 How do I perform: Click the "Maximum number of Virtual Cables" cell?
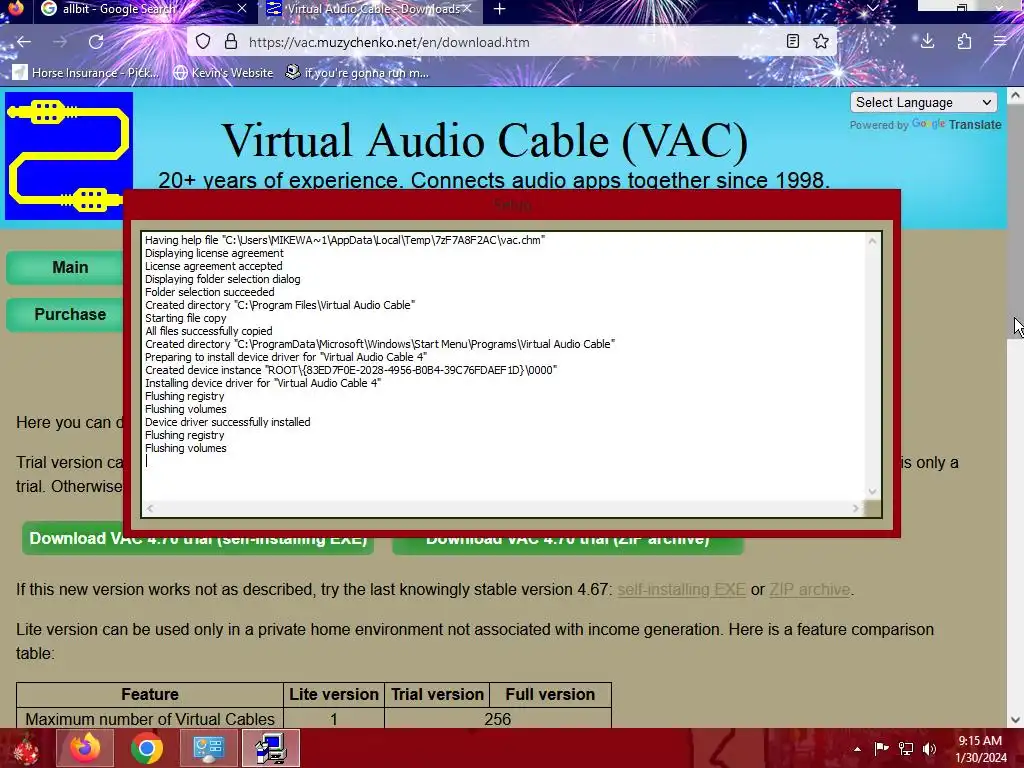(150, 718)
